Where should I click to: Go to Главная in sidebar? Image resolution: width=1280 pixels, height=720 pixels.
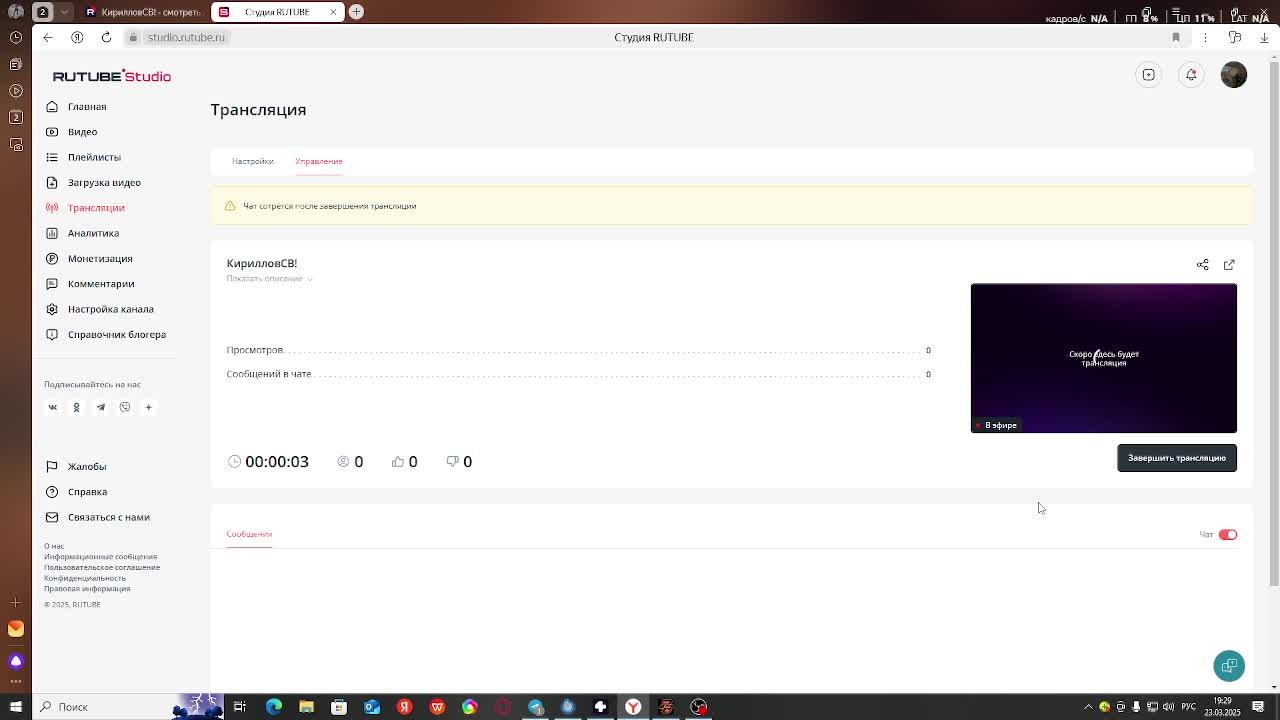87,107
